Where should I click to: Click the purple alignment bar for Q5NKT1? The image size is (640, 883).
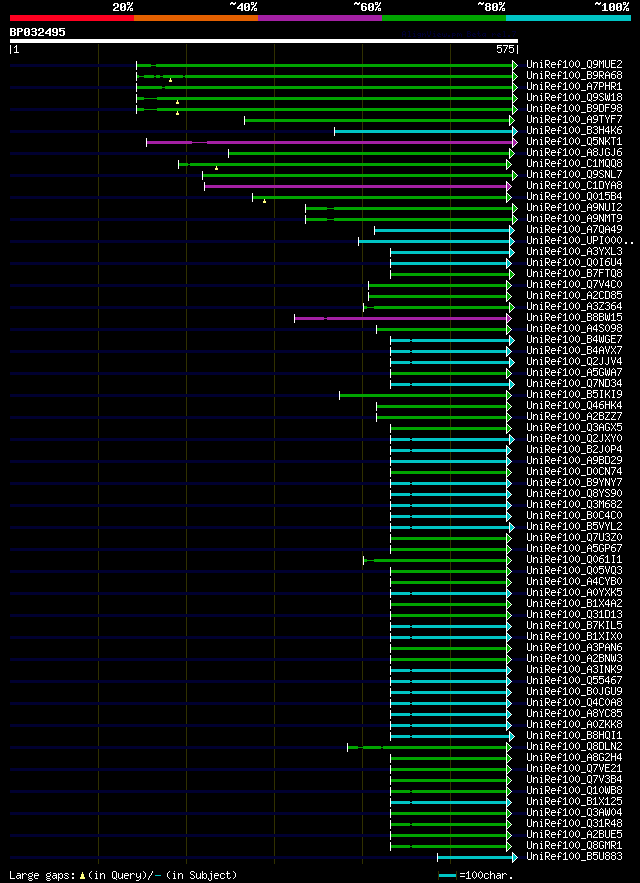[330, 142]
